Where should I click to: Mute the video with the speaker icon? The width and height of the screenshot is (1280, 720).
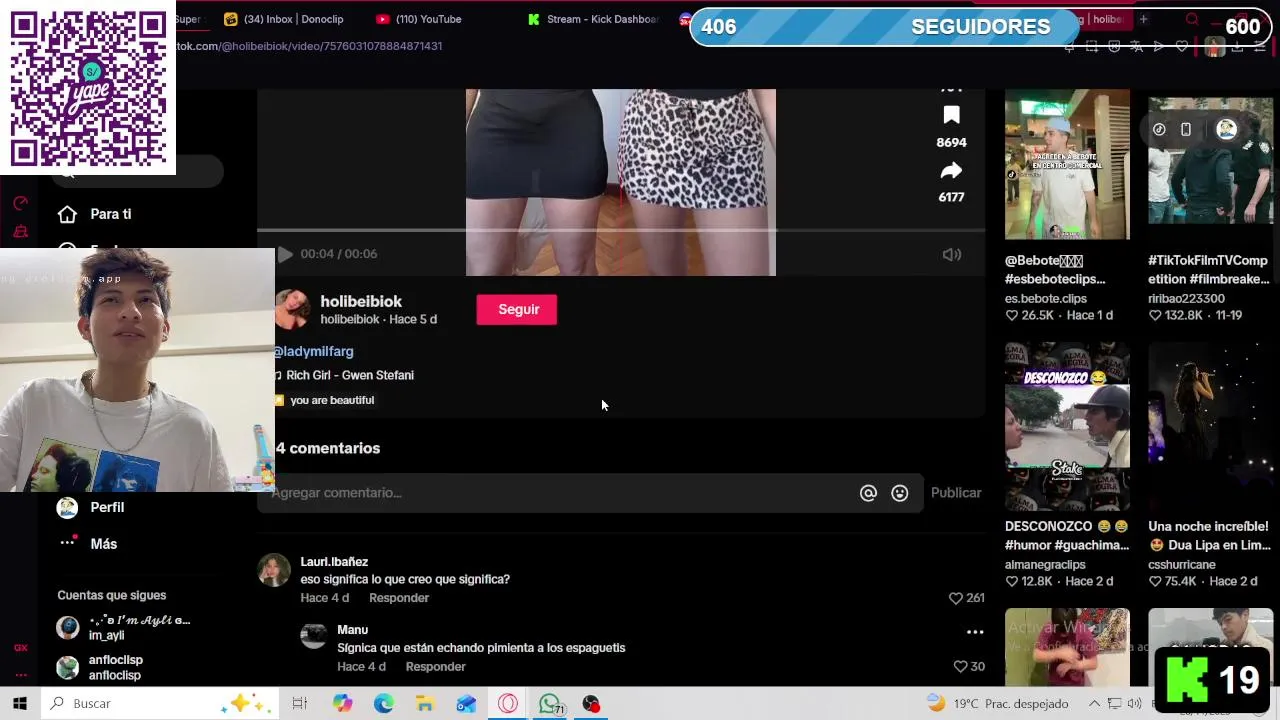tap(952, 254)
